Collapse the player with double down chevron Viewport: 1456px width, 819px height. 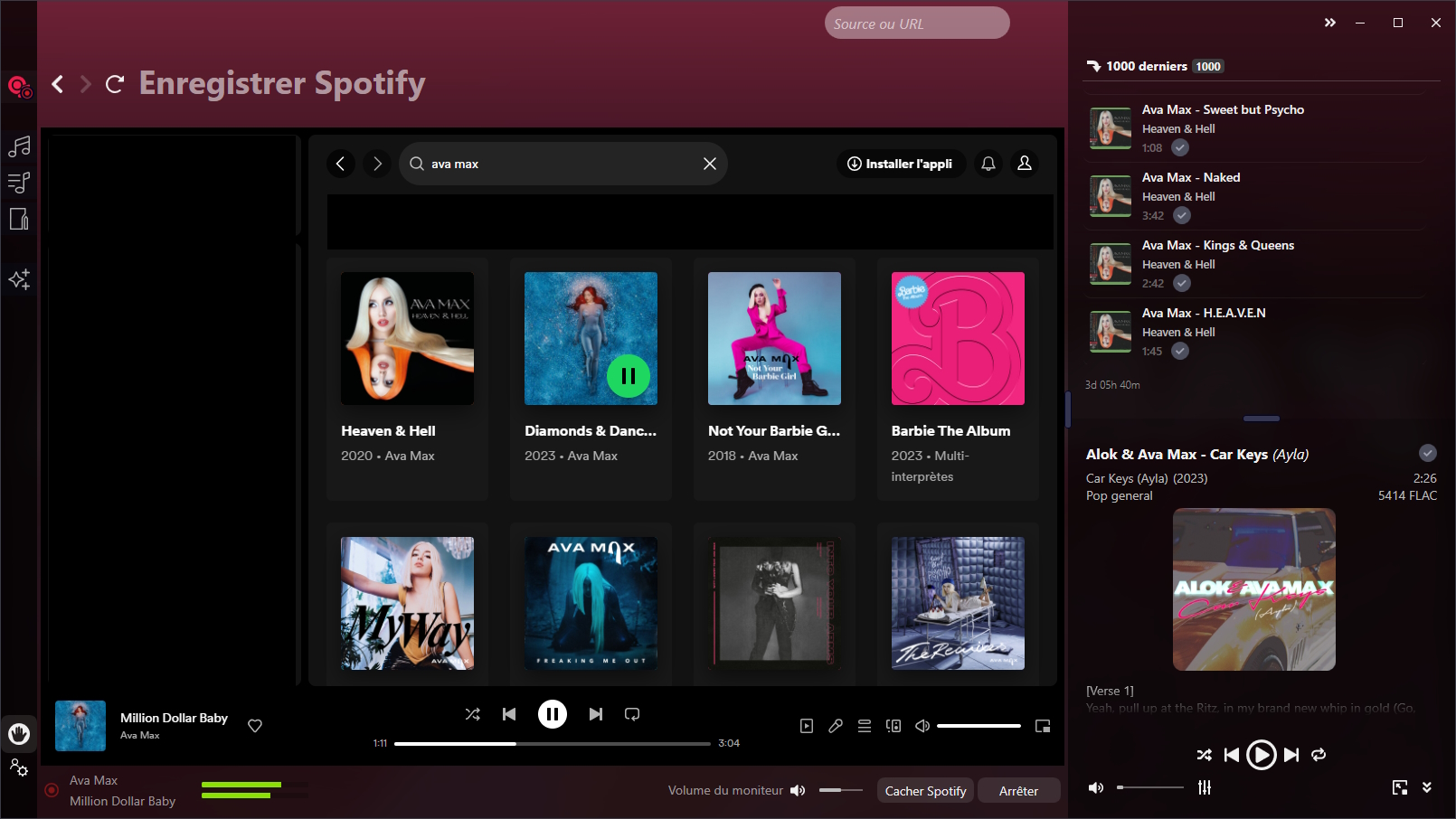pyautogui.click(x=1427, y=787)
